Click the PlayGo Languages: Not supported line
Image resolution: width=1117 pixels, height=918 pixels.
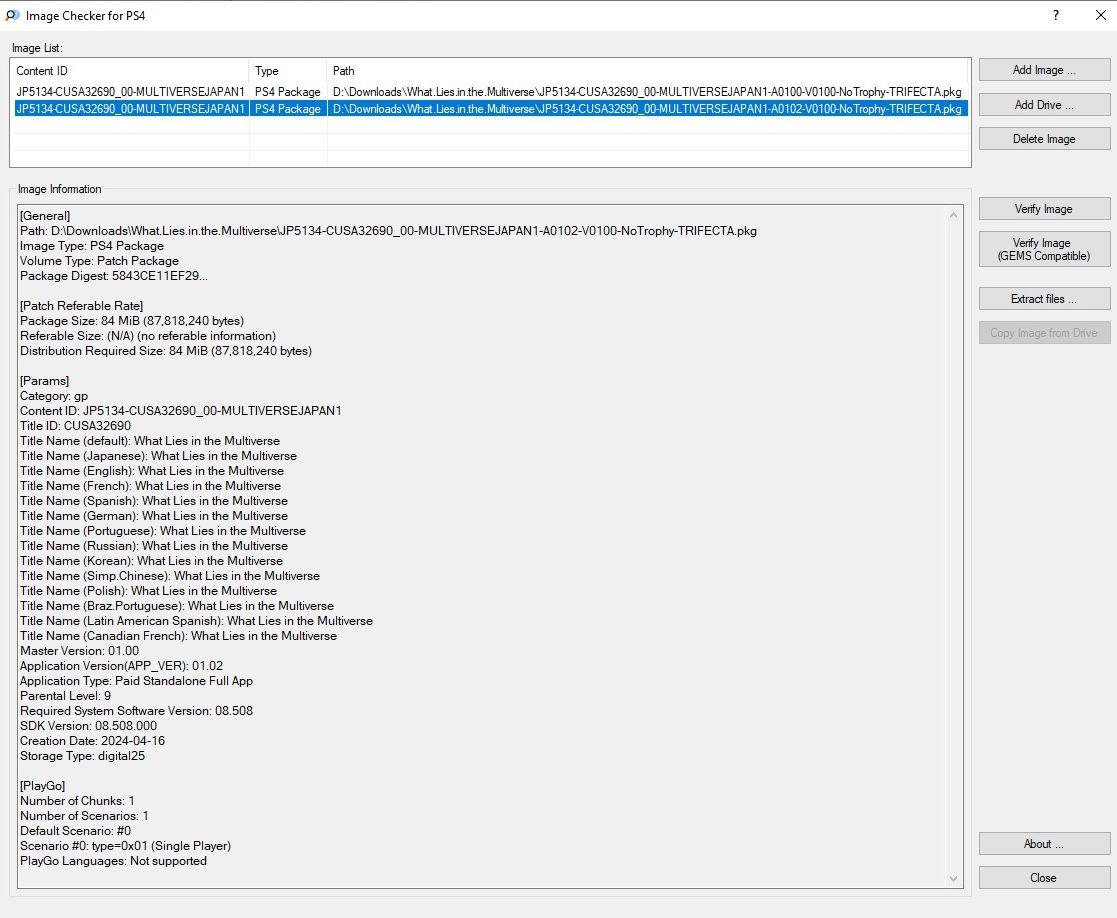click(113, 861)
